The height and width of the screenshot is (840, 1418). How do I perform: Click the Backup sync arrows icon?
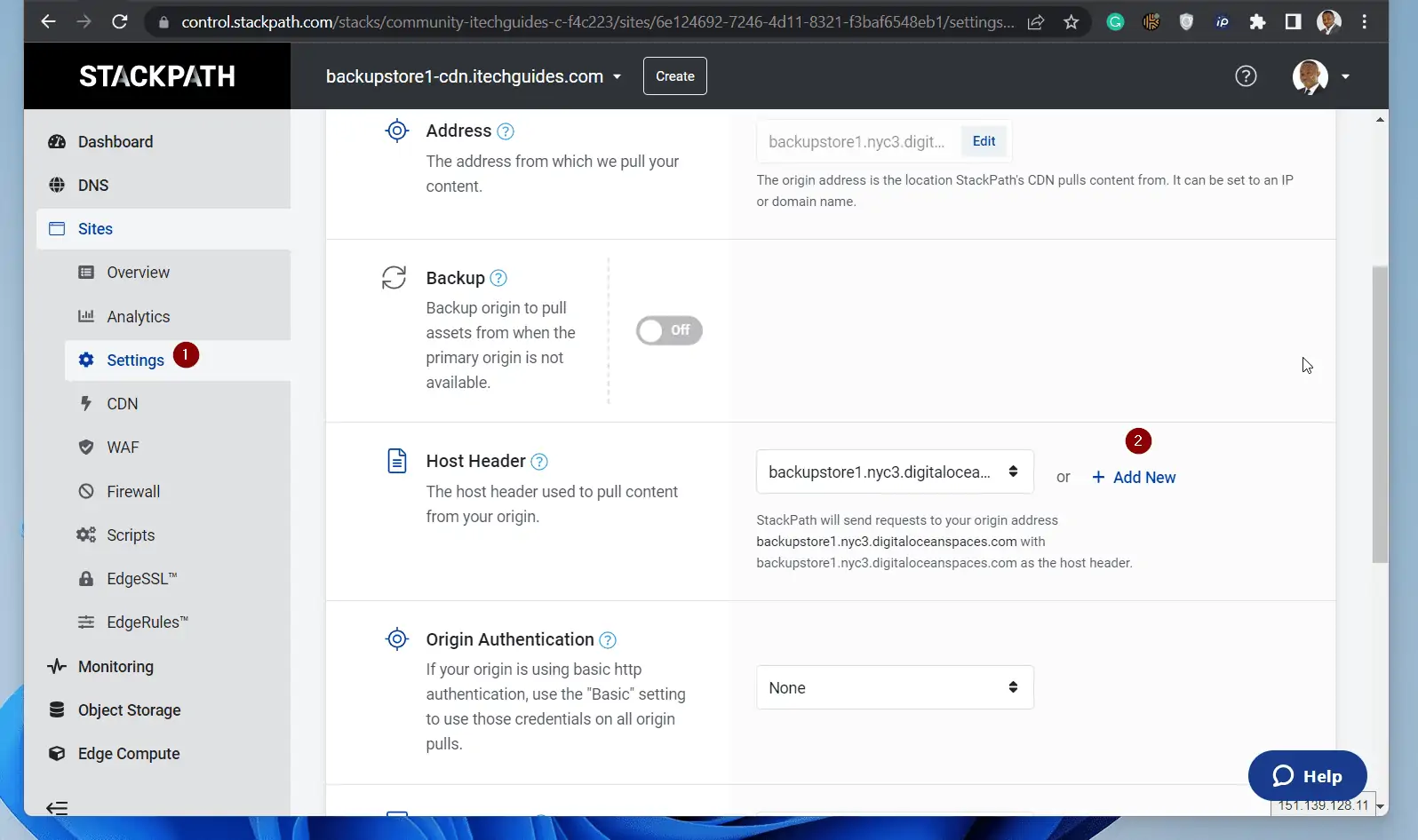tap(394, 278)
